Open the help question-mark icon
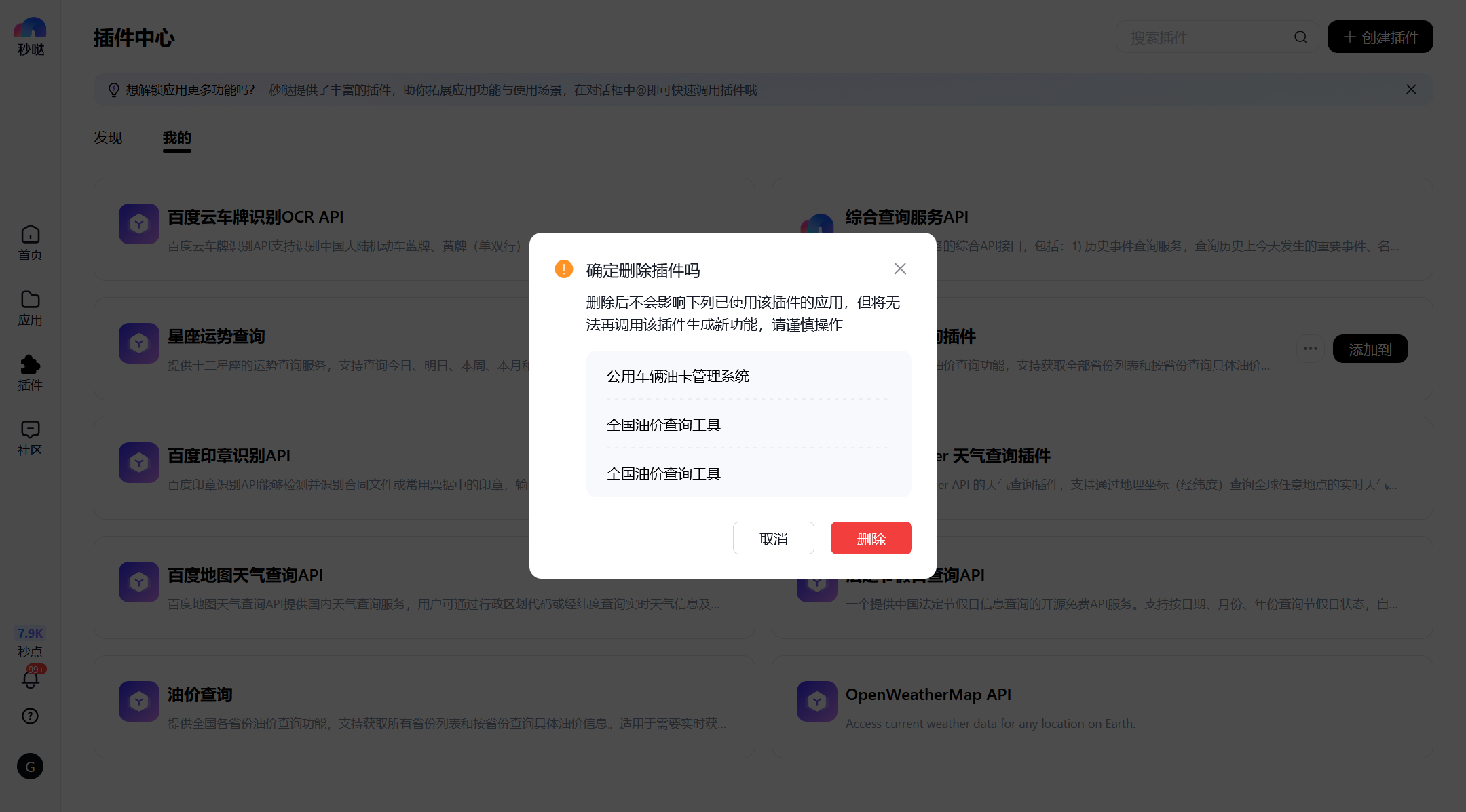Image resolution: width=1466 pixels, height=812 pixels. pyautogui.click(x=29, y=716)
